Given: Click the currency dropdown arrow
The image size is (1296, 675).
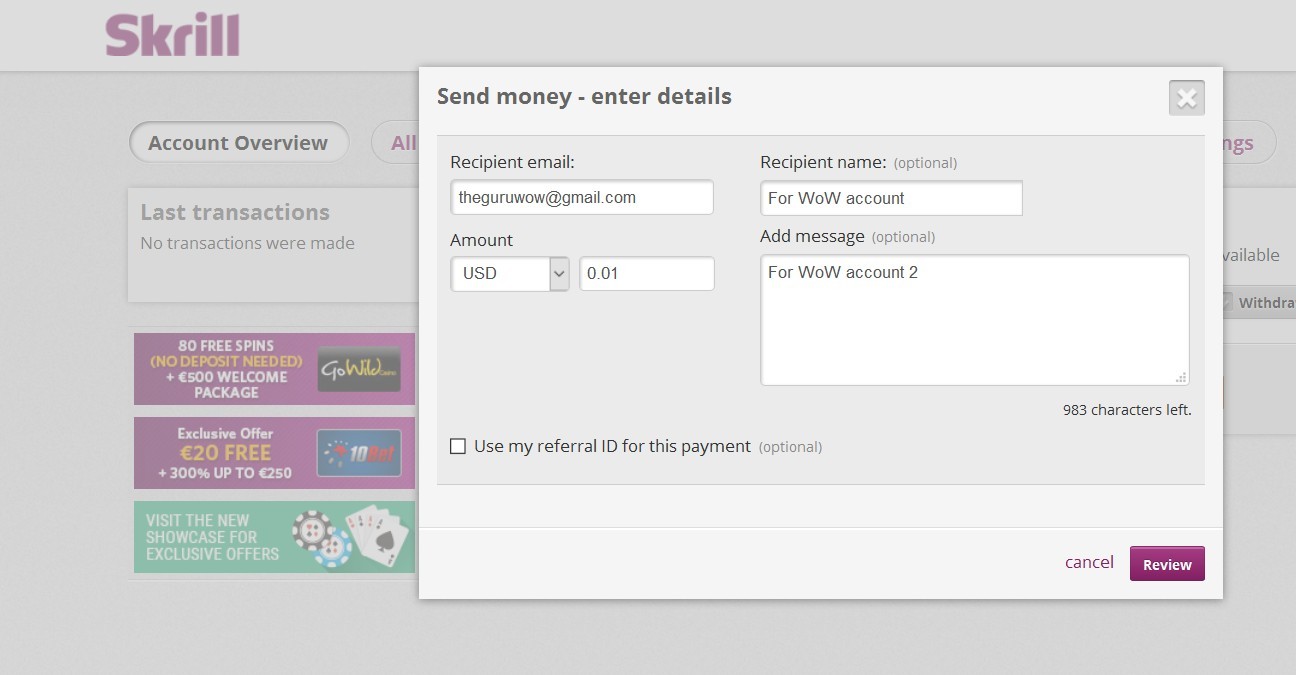Looking at the screenshot, I should 559,273.
